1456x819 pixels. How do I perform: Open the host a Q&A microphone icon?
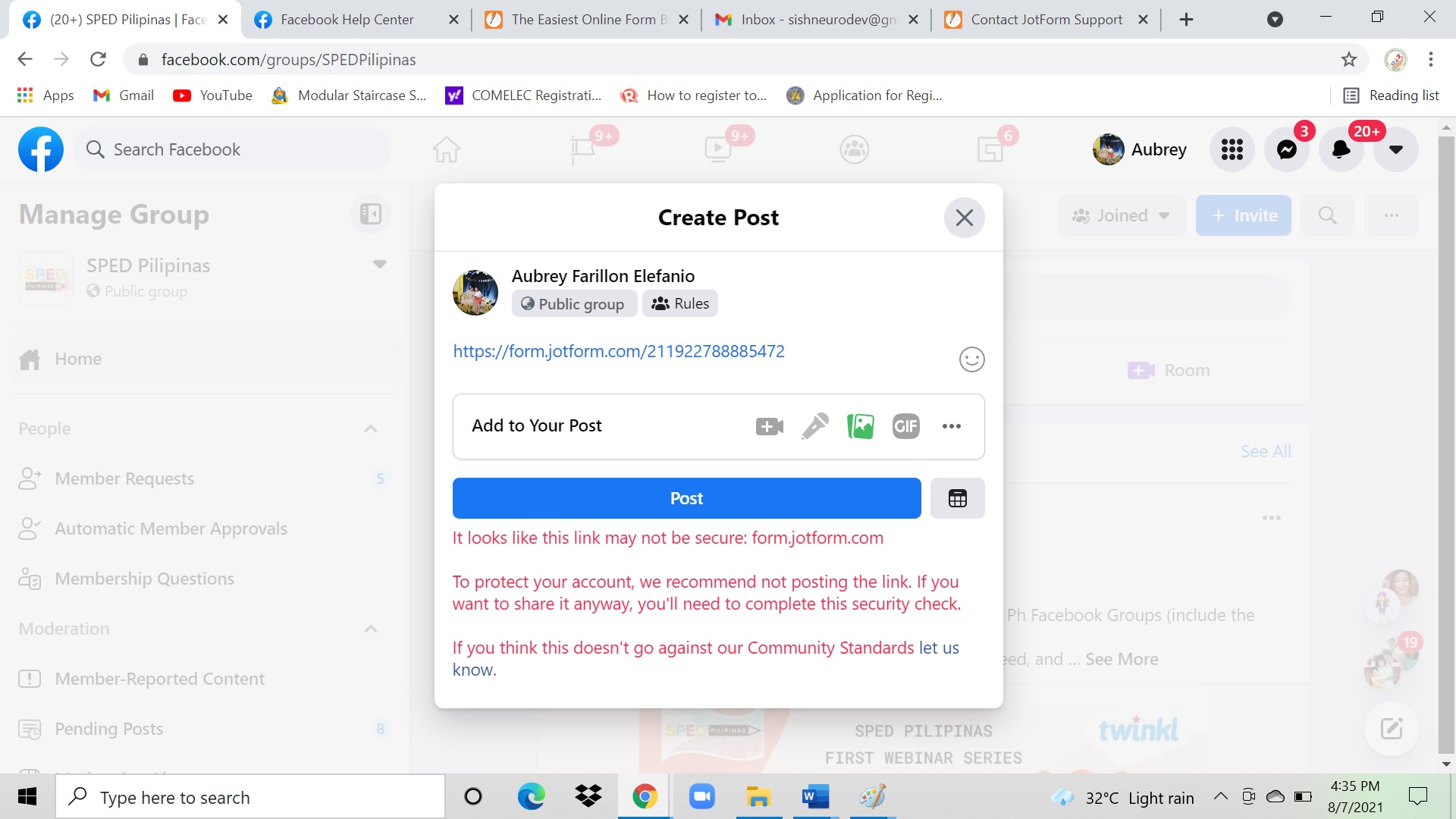coord(815,426)
